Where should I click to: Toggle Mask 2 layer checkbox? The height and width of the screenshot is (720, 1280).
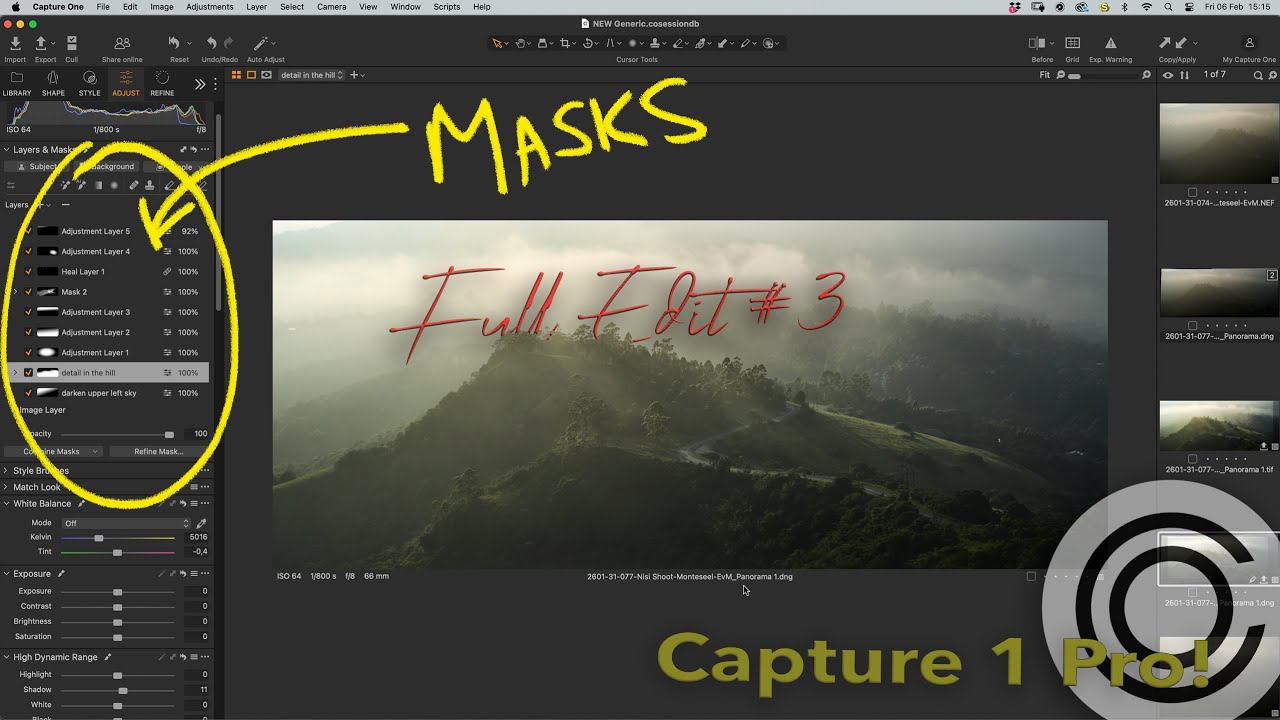coord(28,292)
